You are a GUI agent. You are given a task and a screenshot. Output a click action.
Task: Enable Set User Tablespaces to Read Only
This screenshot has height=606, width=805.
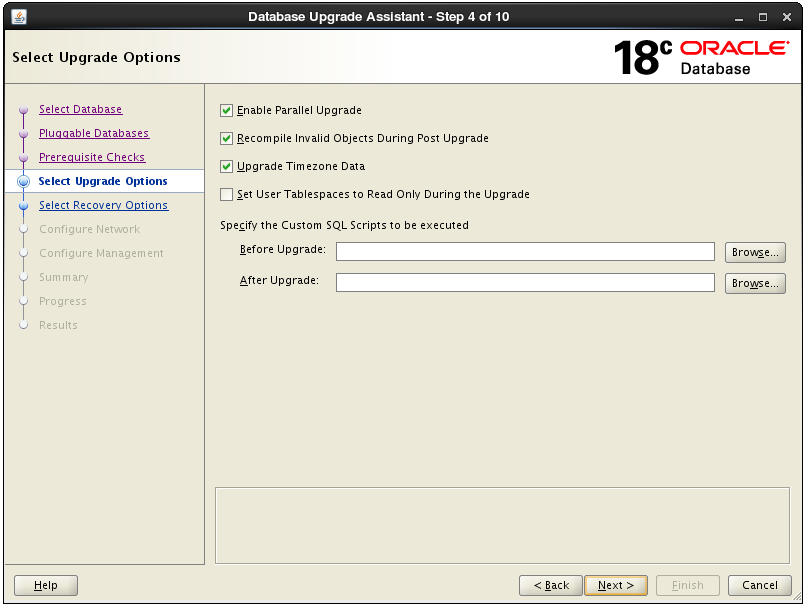[x=226, y=195]
